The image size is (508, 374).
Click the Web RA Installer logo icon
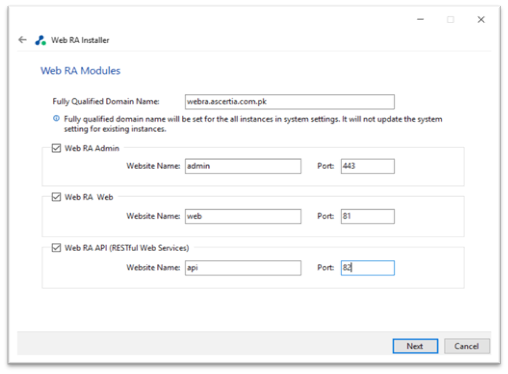pyautogui.click(x=40, y=40)
